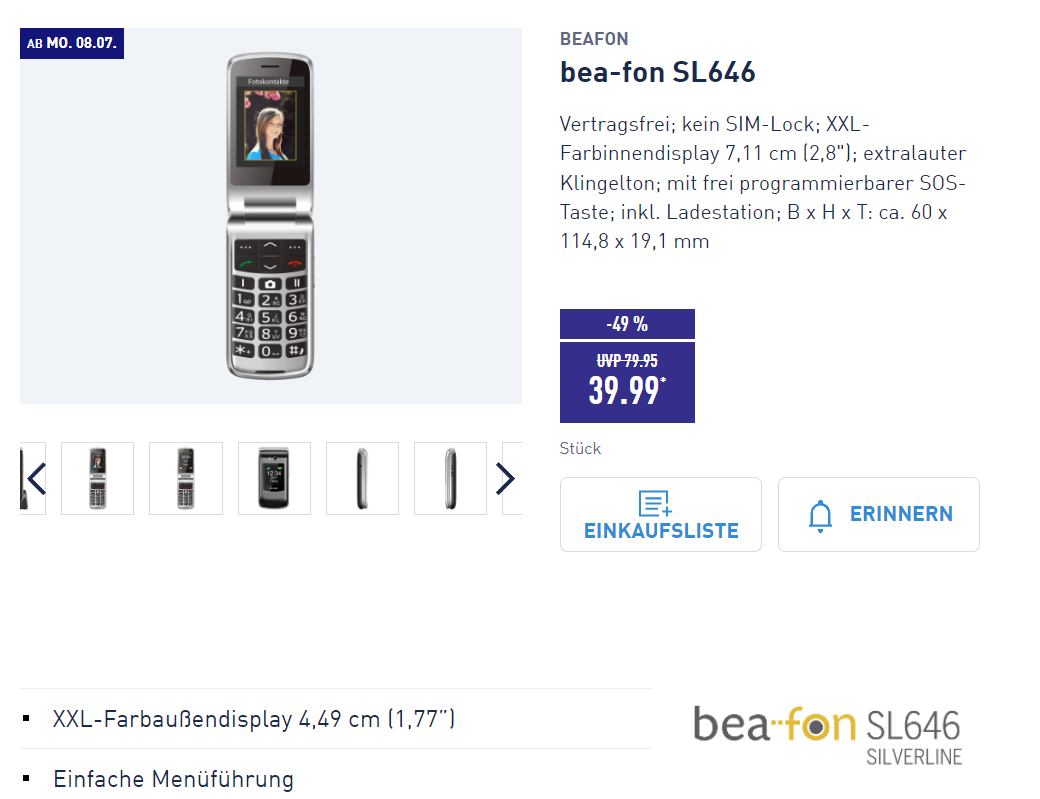Click the BEAFON brand link

click(x=594, y=39)
